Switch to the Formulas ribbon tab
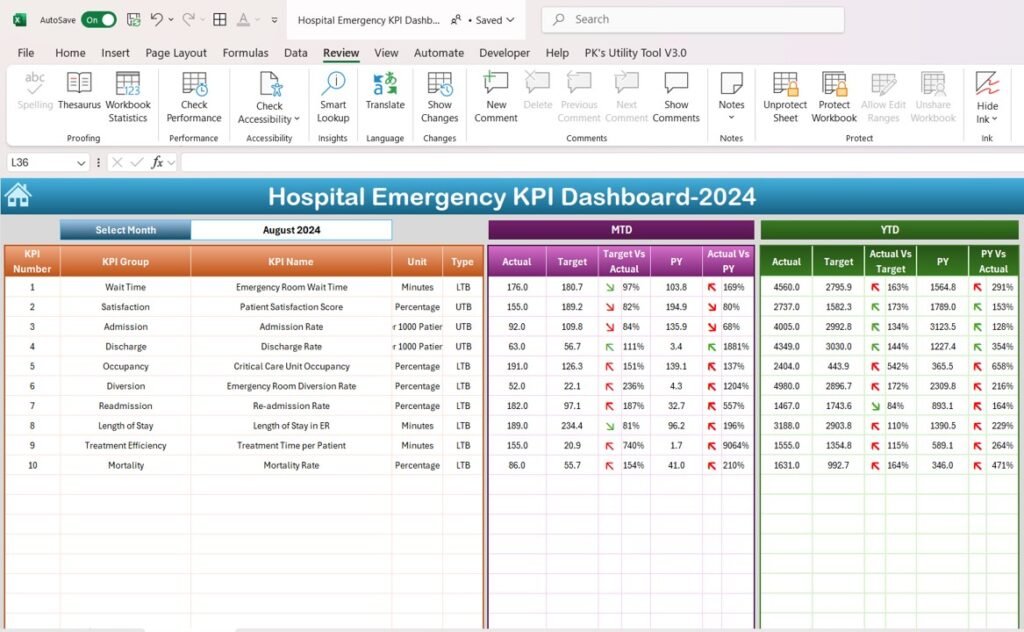This screenshot has height=632, width=1024. pos(245,53)
